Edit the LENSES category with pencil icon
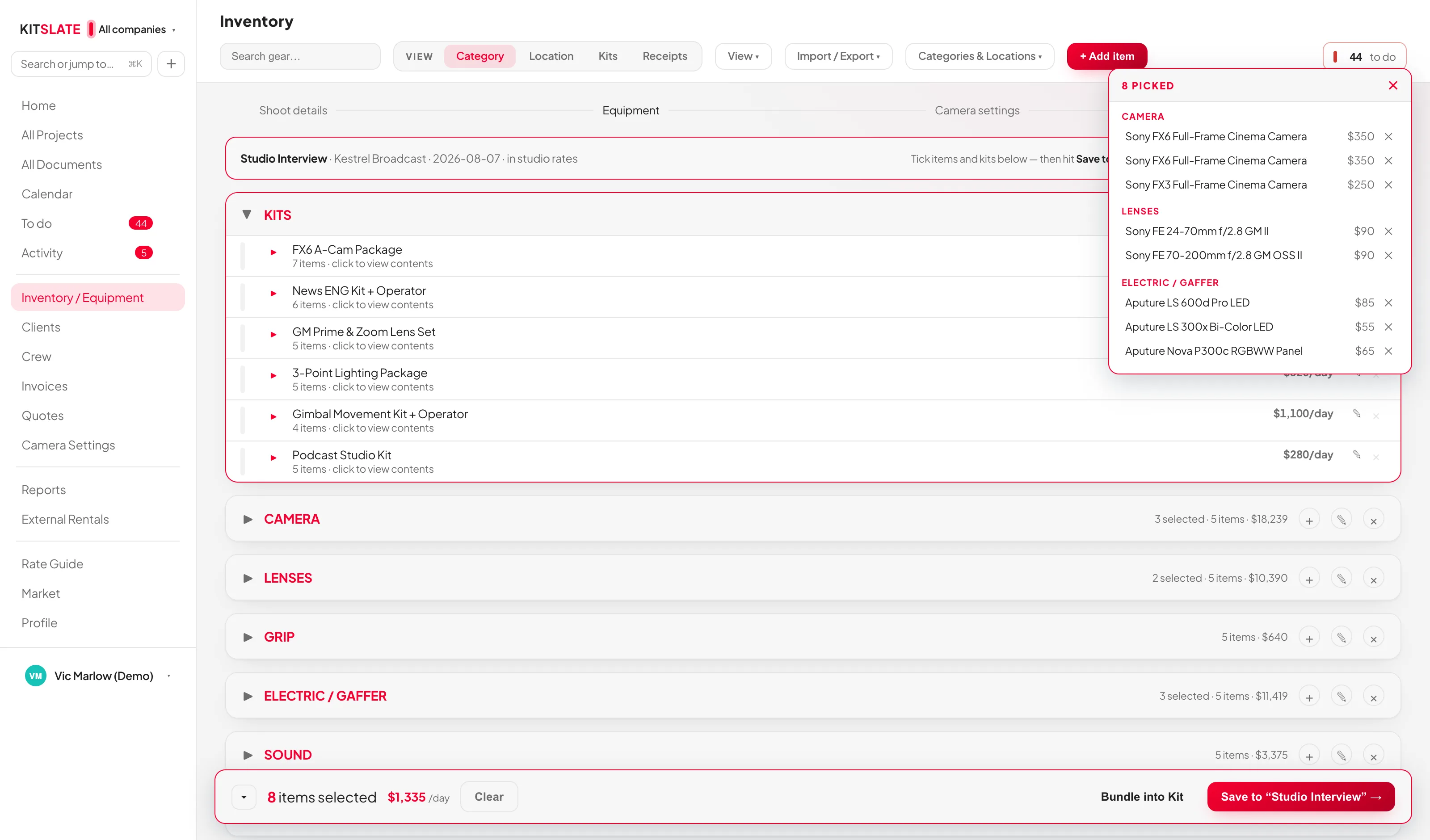Image resolution: width=1430 pixels, height=840 pixels. click(1342, 578)
